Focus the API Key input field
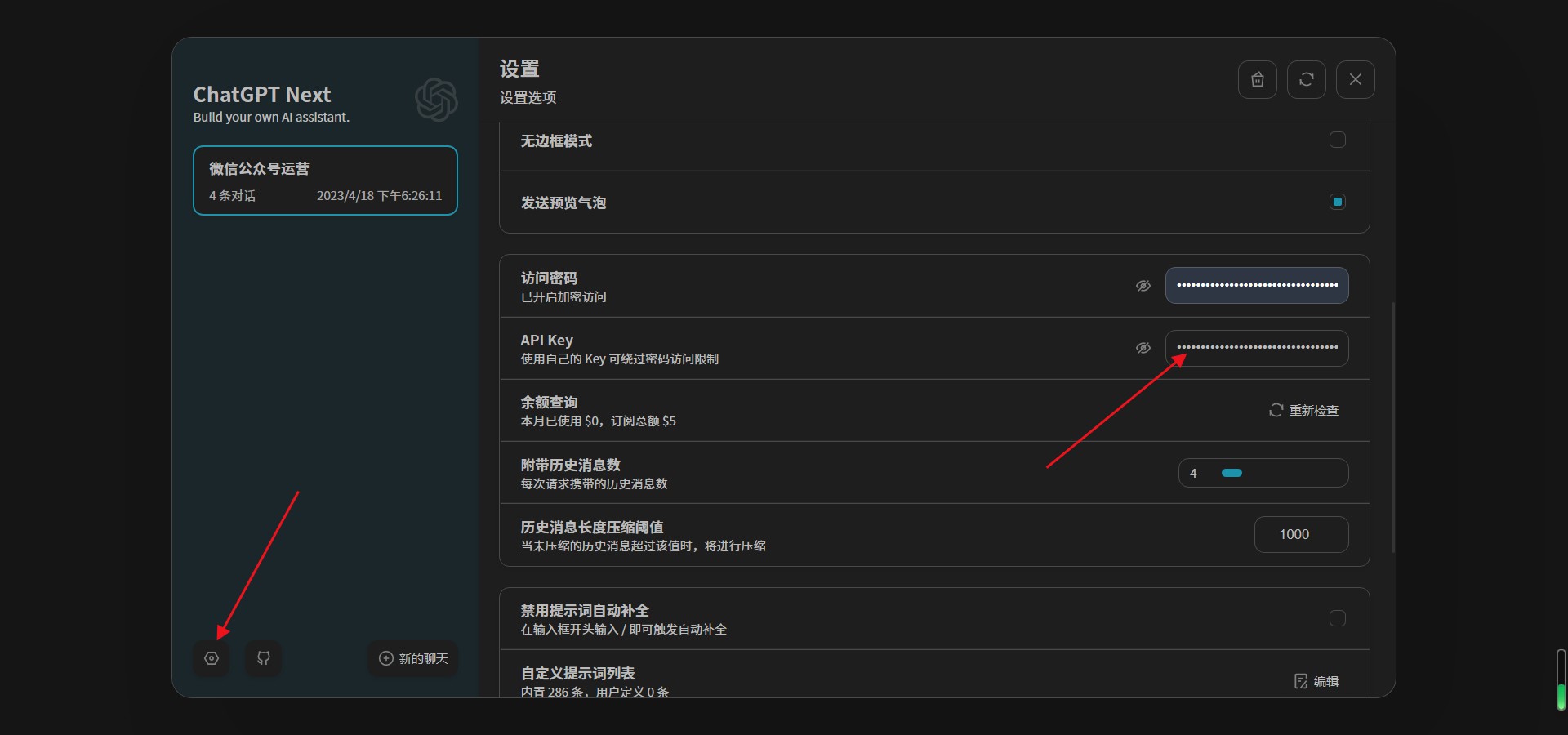The image size is (1568, 735). [1257, 348]
